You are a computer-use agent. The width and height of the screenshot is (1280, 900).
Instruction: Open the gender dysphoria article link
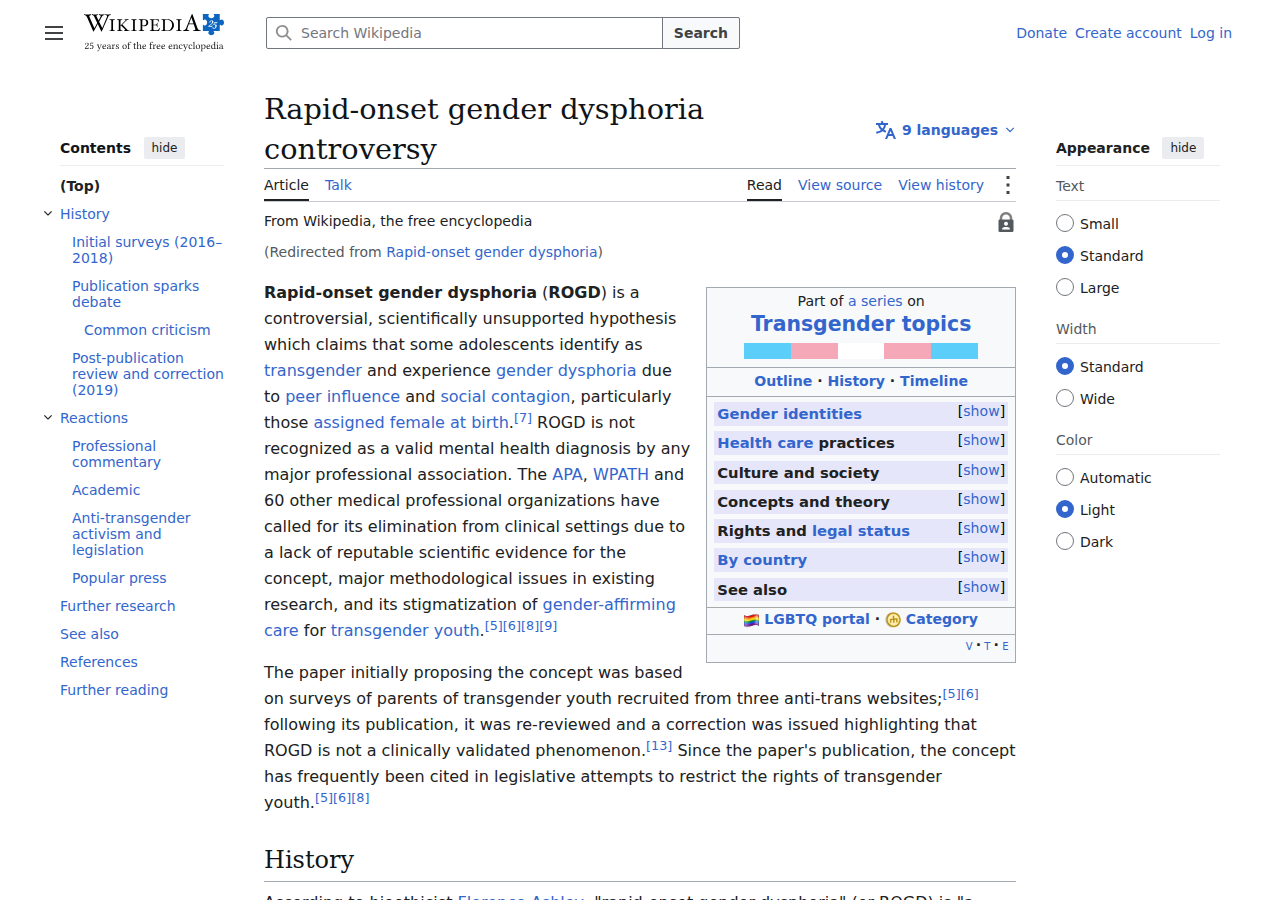566,370
